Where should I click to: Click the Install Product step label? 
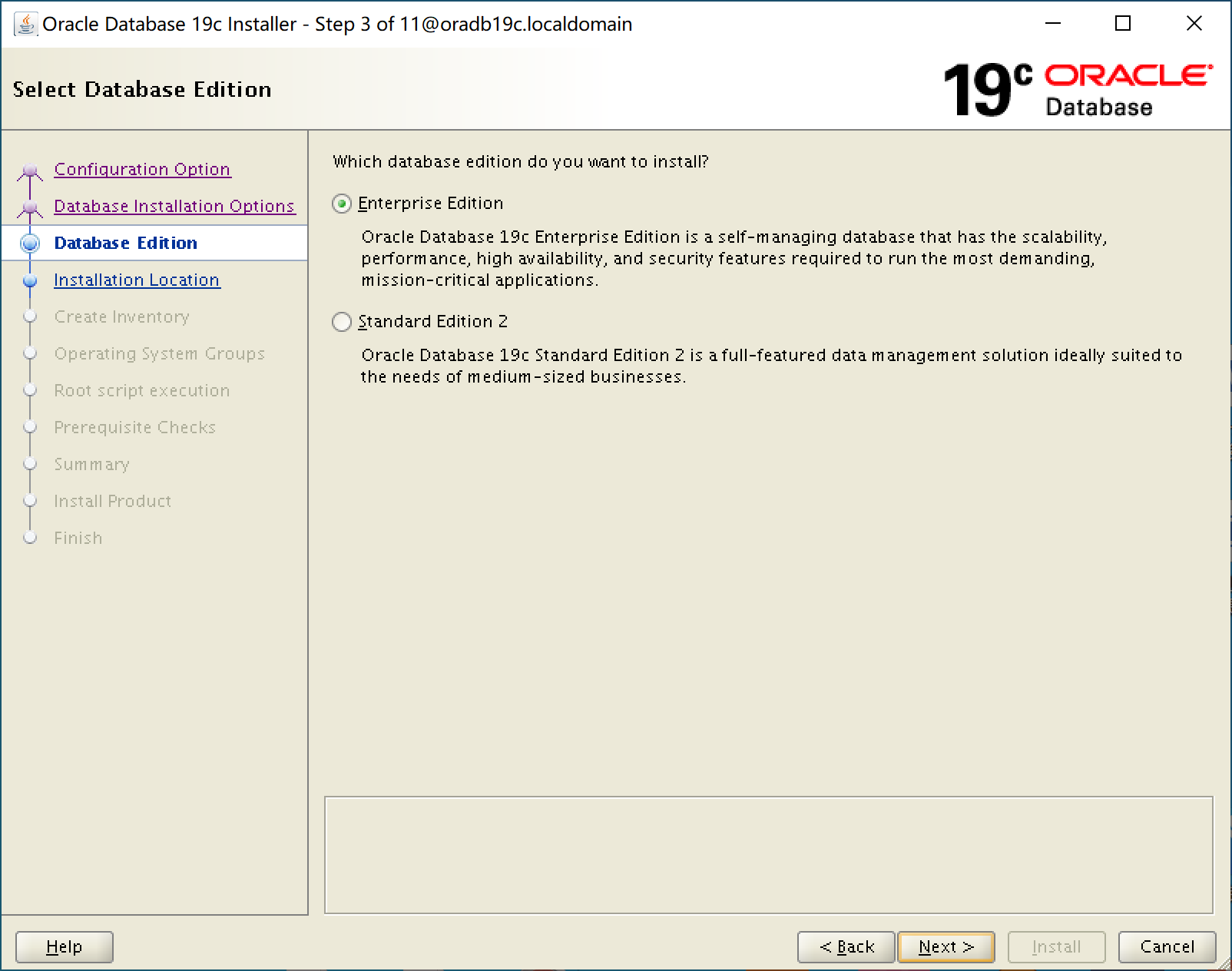click(x=112, y=501)
